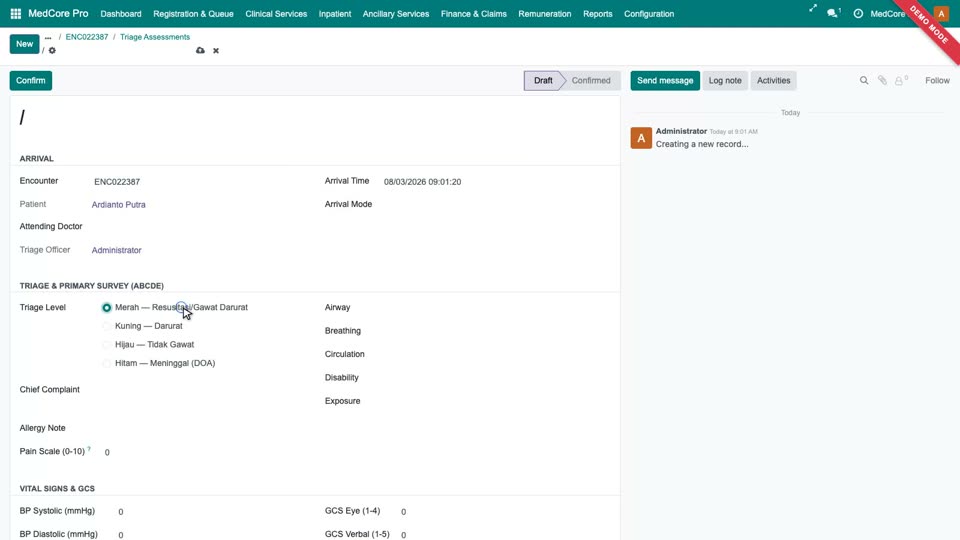
Task: Click the BP Systolic value field
Action: [208, 512]
